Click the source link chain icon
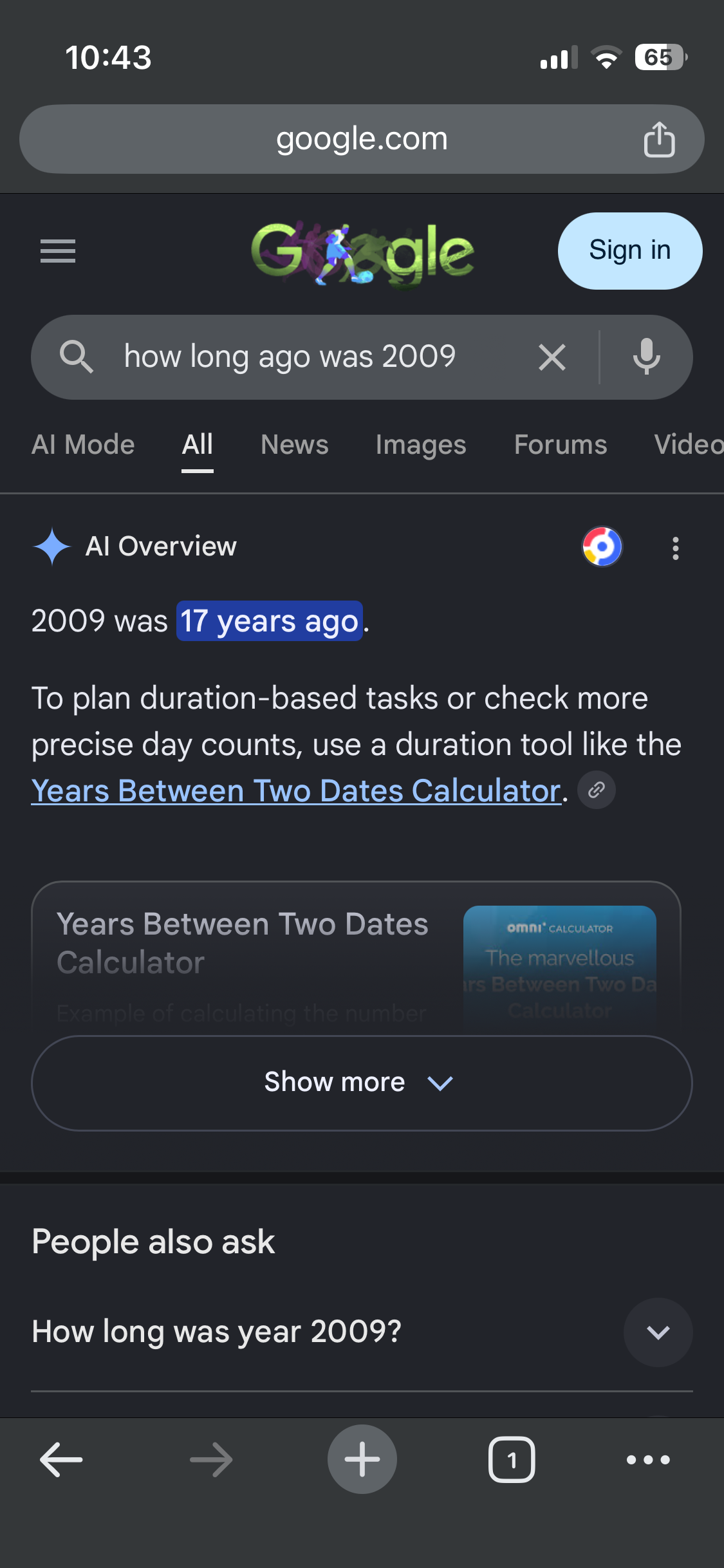This screenshot has height=1568, width=724. 597,790
